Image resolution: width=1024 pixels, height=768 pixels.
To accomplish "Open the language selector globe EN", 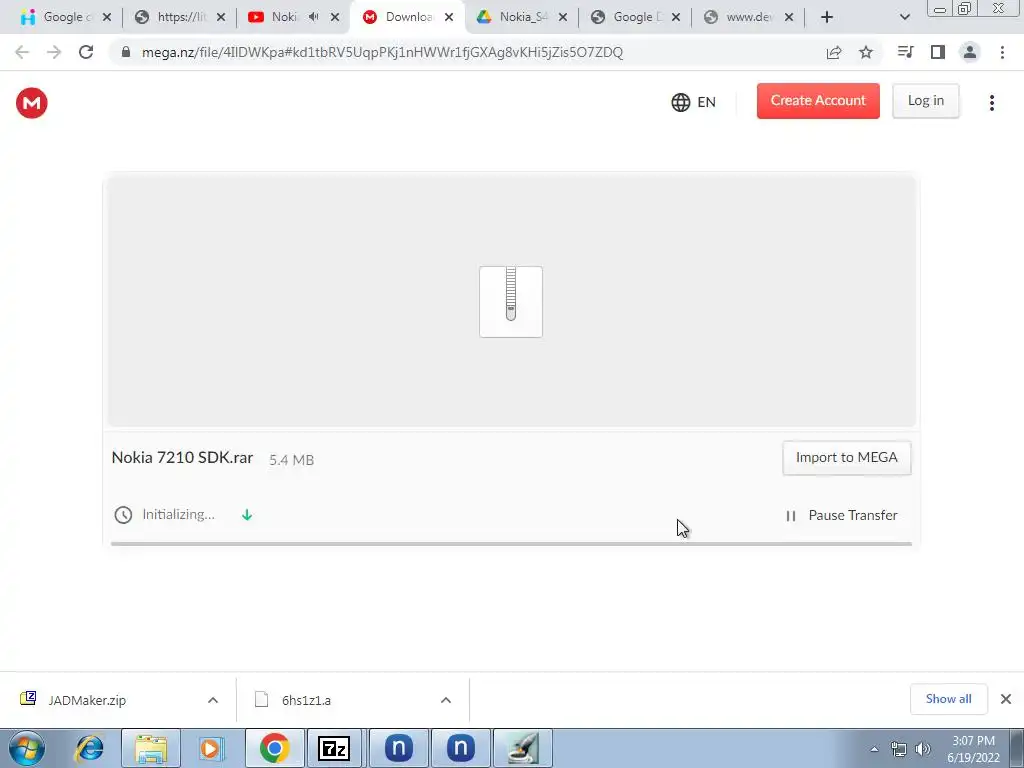I will [694, 102].
